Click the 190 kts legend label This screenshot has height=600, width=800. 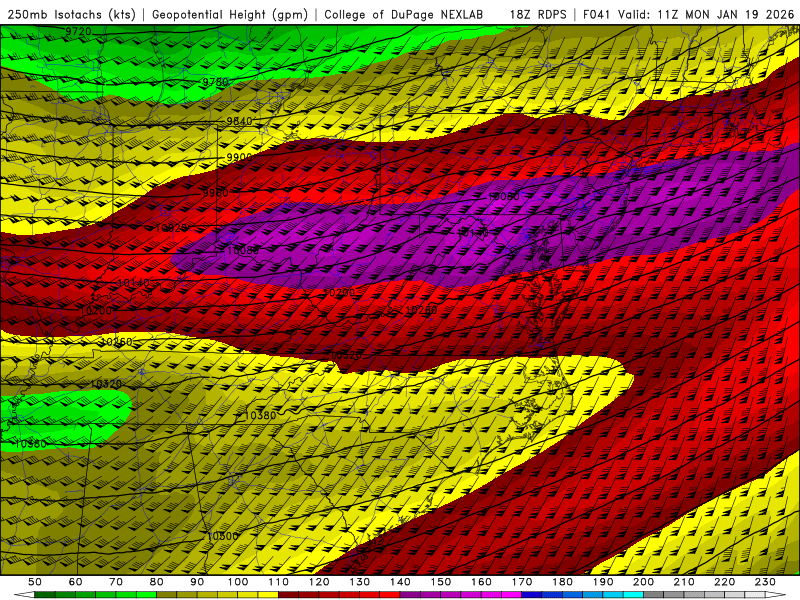[x=603, y=582]
